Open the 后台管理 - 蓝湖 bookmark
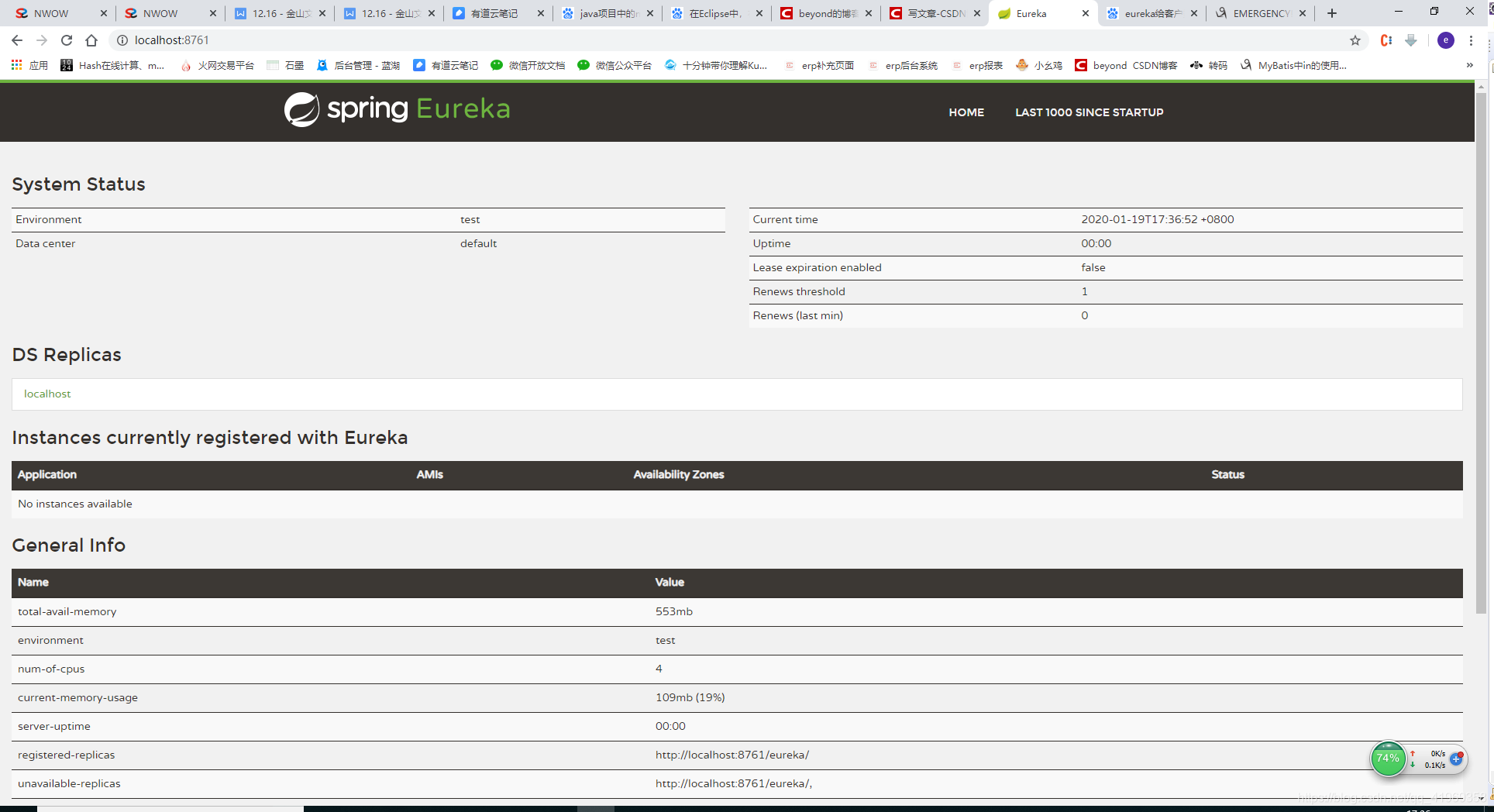Screen dimensions: 1494x812 click(358, 65)
